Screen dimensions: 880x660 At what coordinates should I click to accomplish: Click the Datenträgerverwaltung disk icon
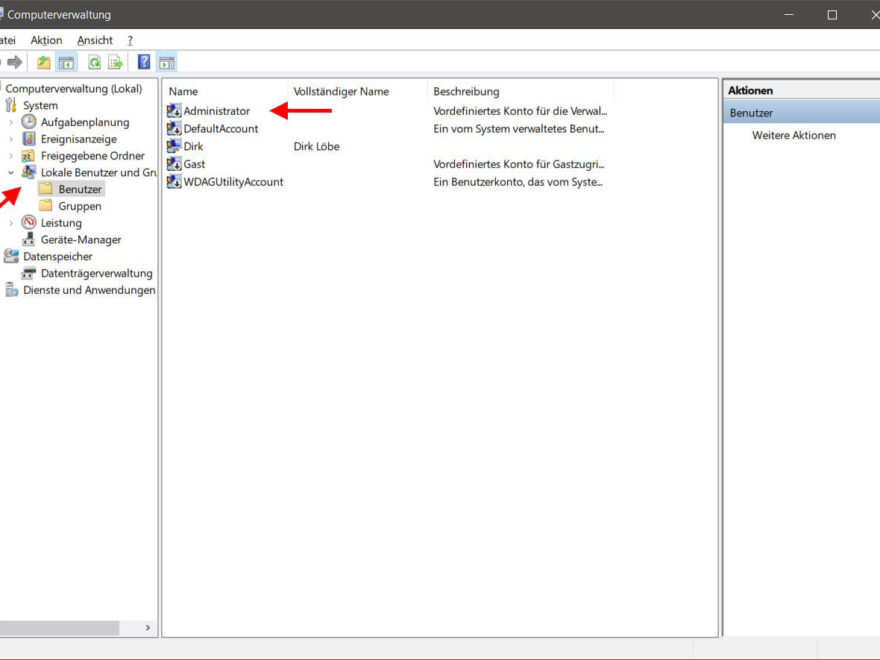tap(29, 273)
